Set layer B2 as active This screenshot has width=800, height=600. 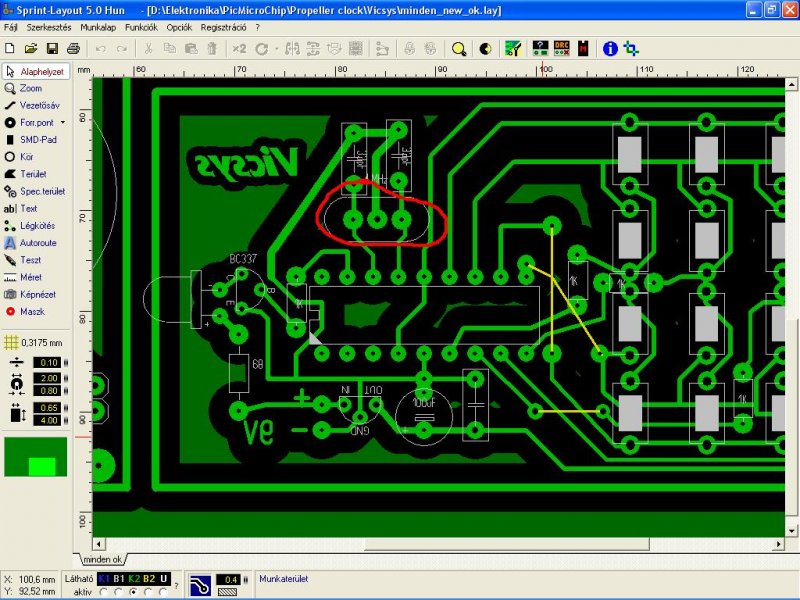[x=148, y=592]
